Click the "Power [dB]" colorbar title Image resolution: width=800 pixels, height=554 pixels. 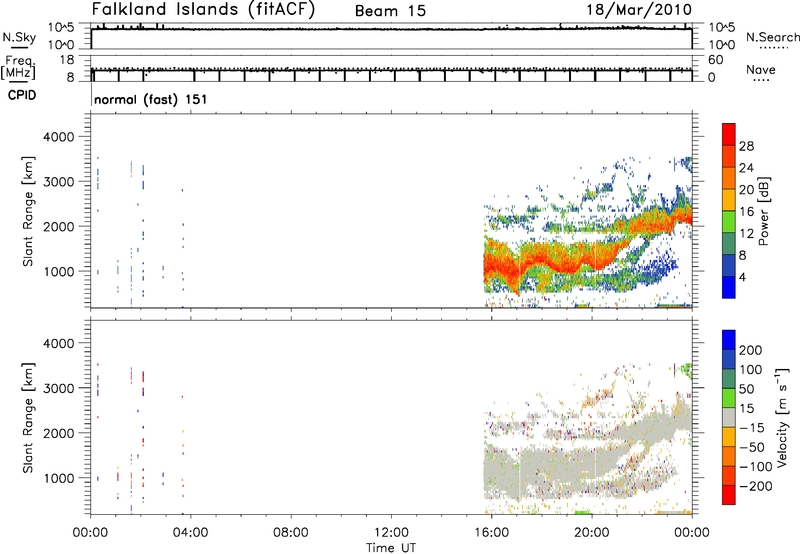click(764, 211)
